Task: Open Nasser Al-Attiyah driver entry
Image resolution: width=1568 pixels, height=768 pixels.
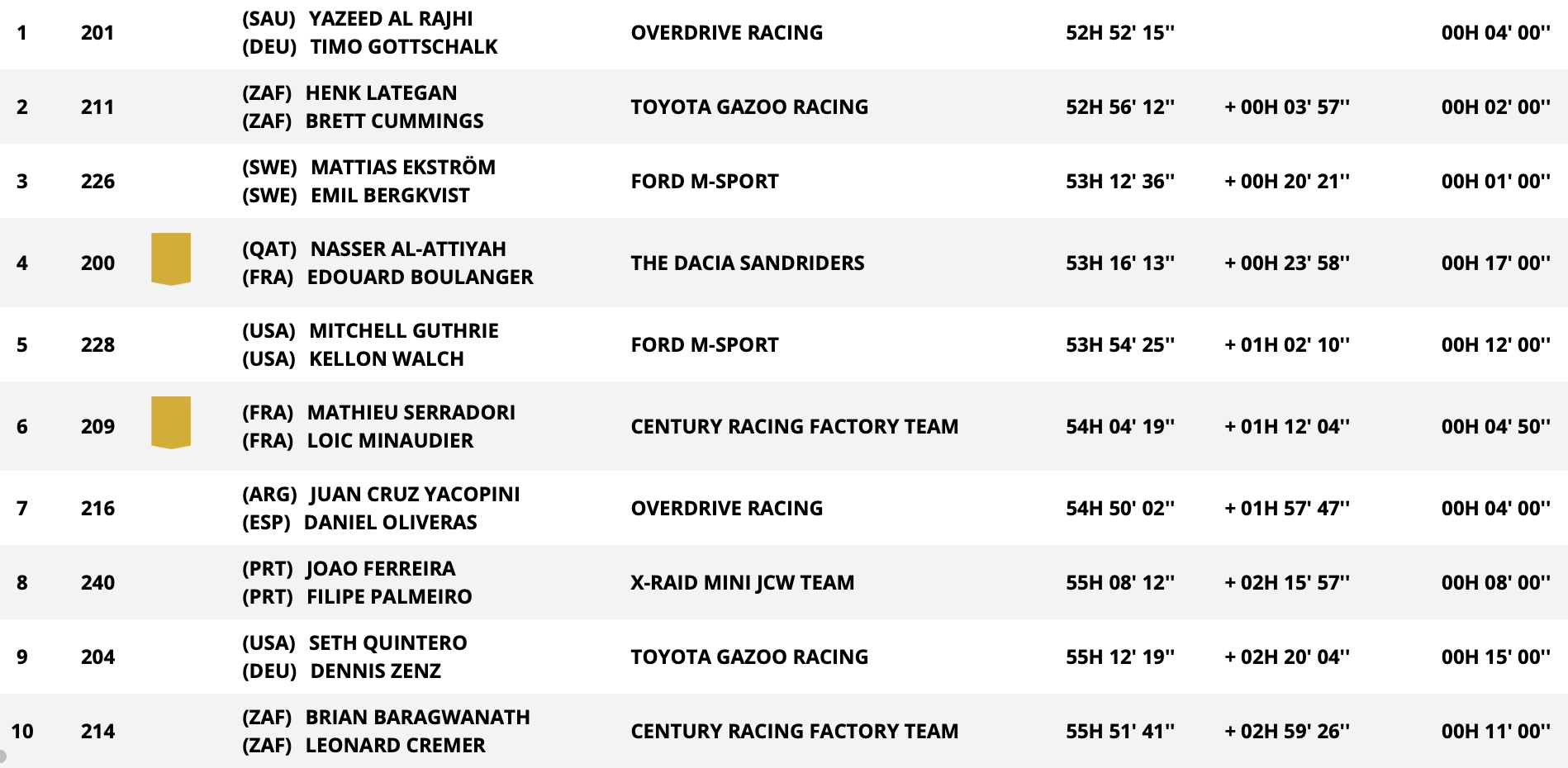Action: [408, 249]
